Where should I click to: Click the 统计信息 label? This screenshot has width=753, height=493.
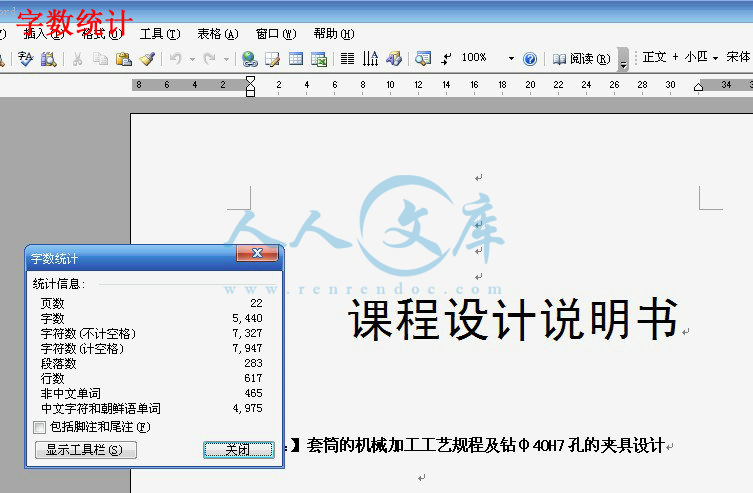tap(59, 284)
